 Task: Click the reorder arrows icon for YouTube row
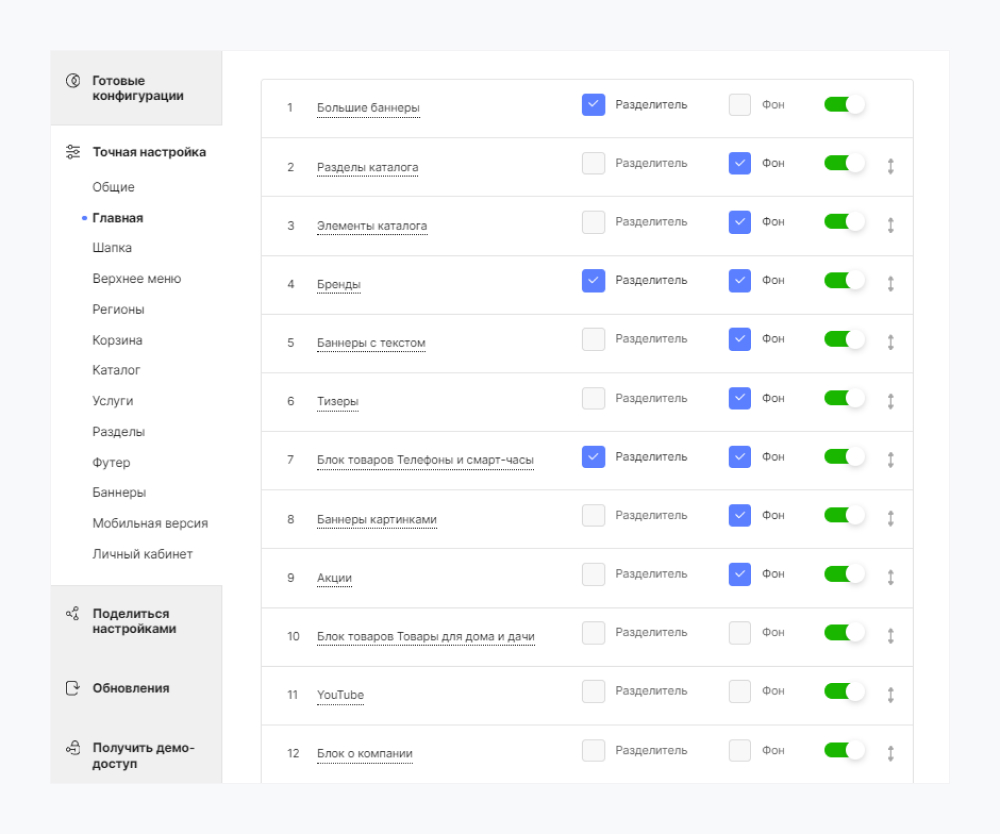(890, 694)
